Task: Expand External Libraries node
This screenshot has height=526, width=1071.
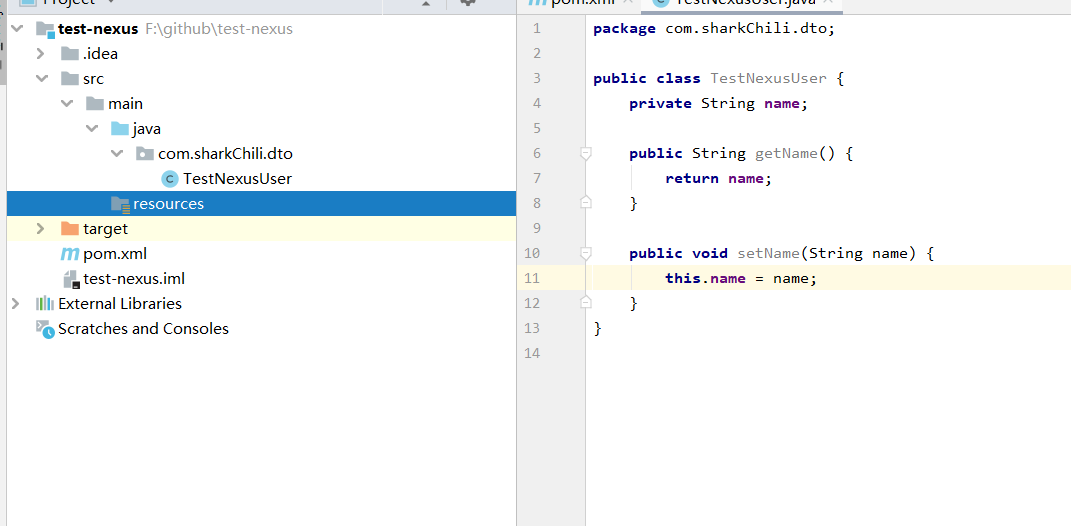Action: point(16,304)
